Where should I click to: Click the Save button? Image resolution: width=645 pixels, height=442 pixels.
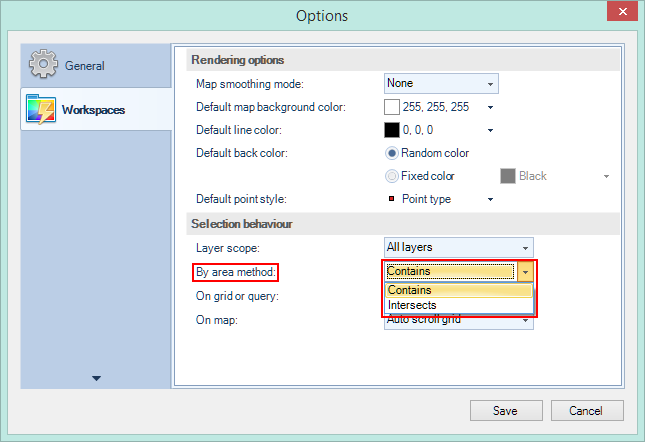pos(505,411)
